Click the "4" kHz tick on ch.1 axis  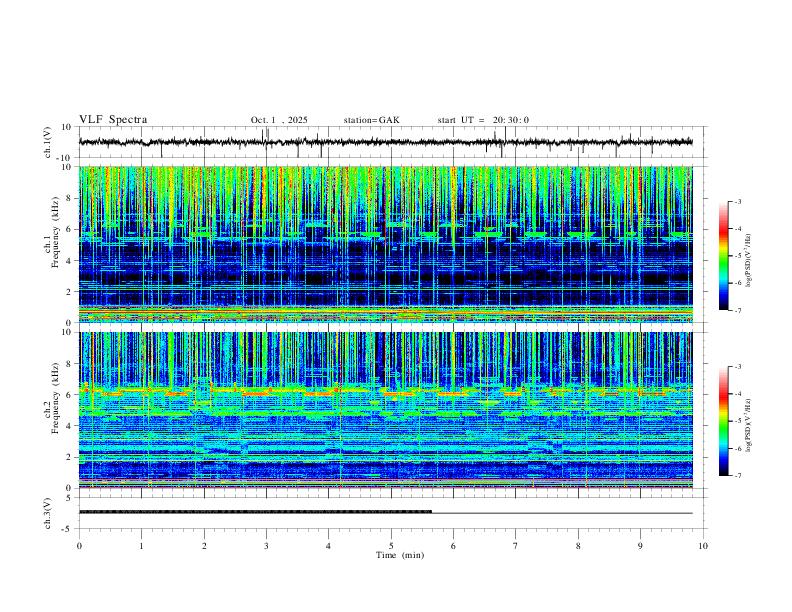pos(70,260)
